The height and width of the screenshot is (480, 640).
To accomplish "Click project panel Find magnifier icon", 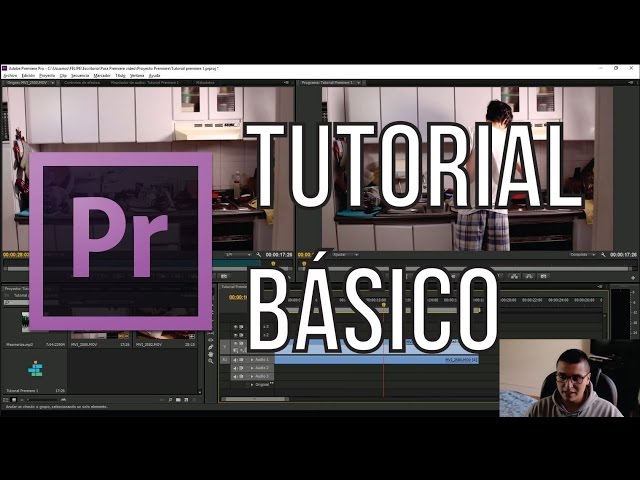I will pos(170,400).
